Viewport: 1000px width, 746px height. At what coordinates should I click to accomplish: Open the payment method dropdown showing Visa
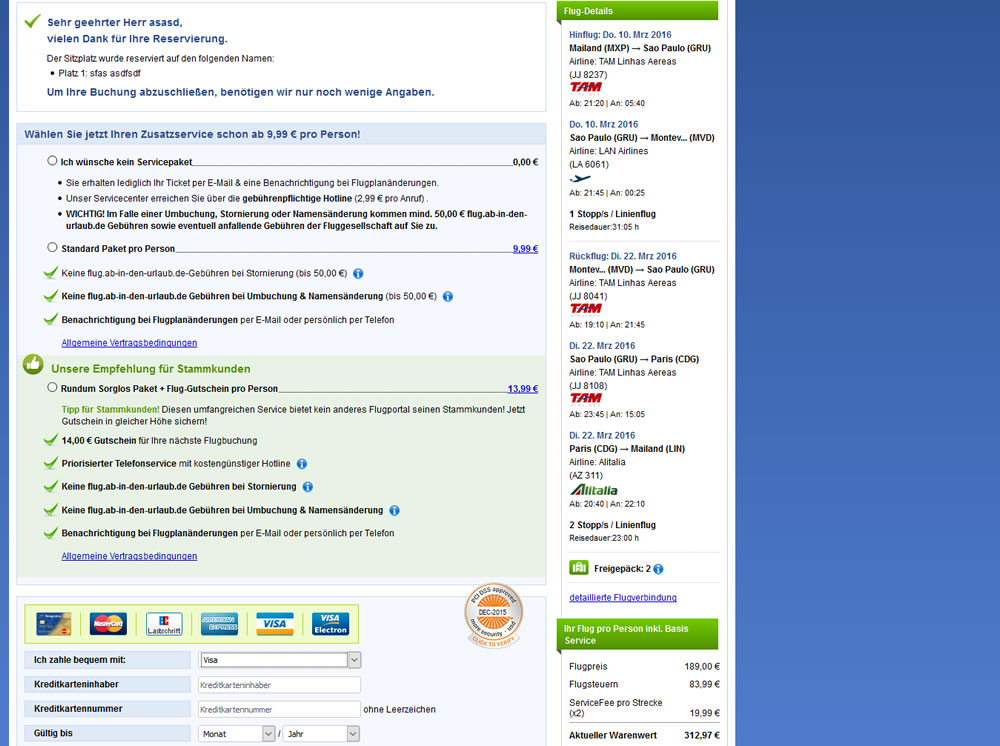tap(280, 660)
